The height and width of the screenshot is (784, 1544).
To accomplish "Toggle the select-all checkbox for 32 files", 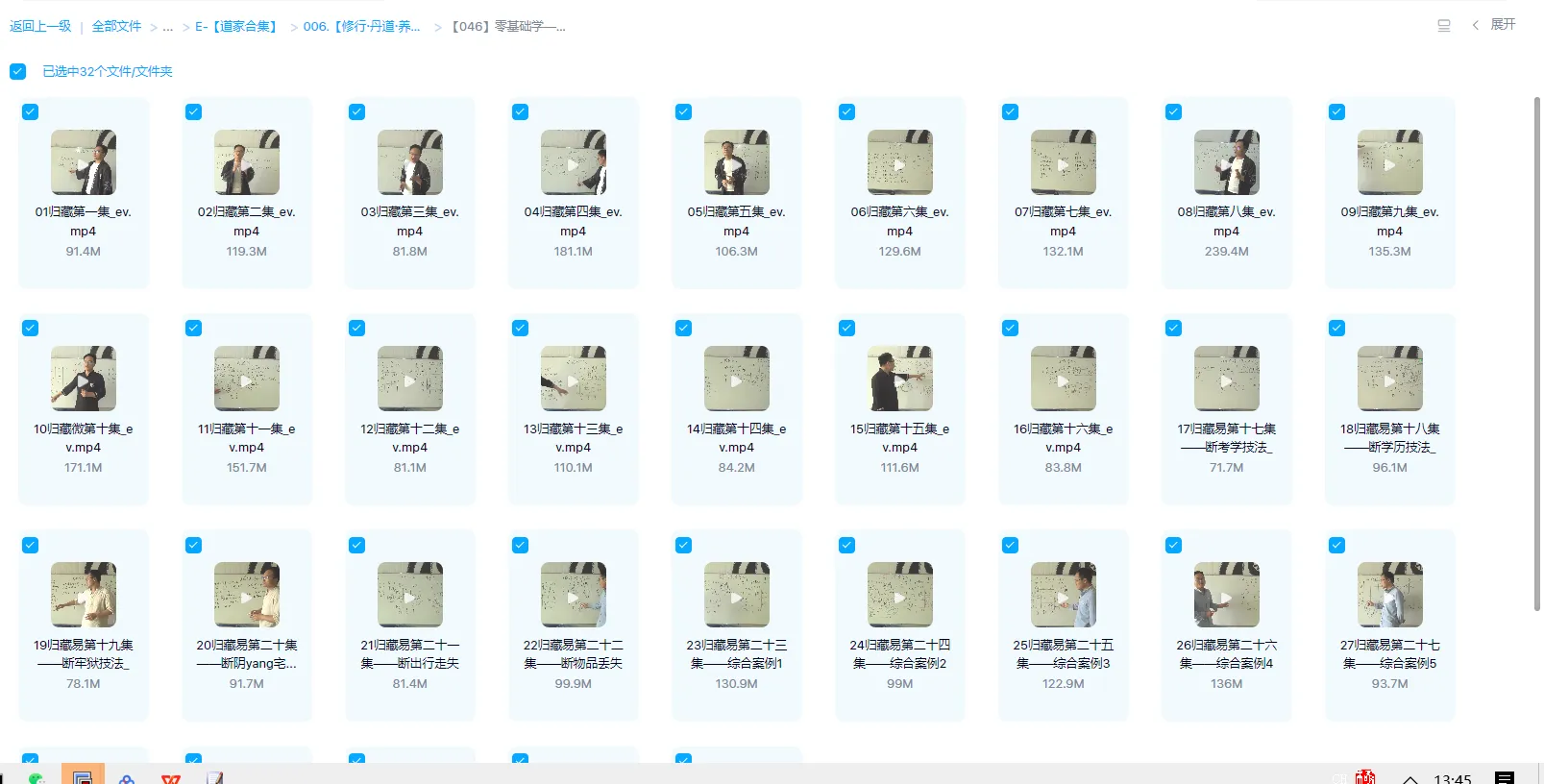I will (x=18, y=71).
